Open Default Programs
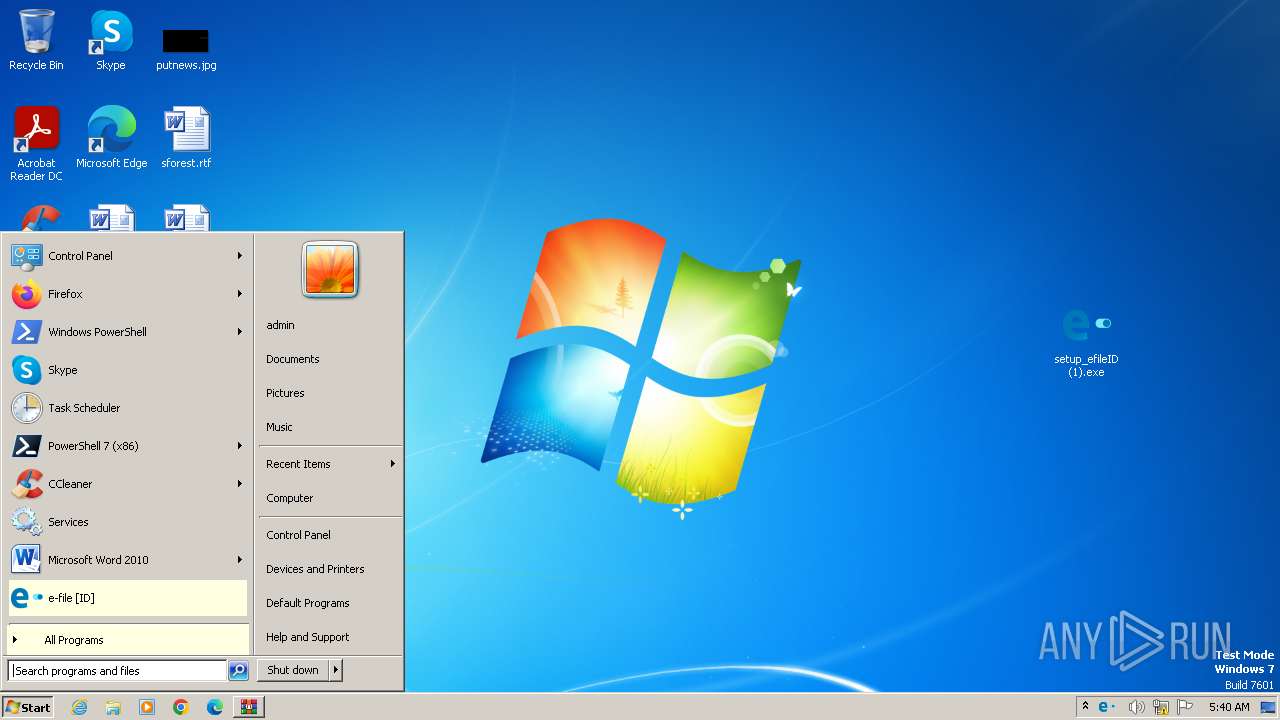1280x720 pixels. (x=330, y=603)
